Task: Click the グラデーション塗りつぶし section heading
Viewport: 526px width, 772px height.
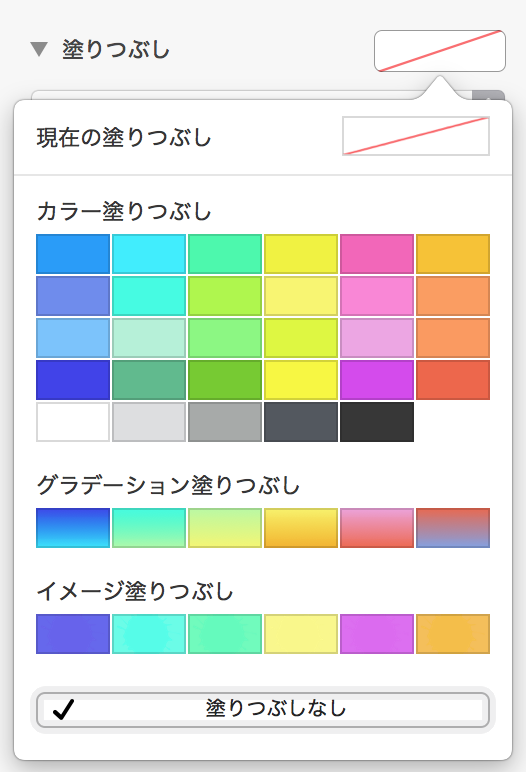Action: tap(168, 485)
